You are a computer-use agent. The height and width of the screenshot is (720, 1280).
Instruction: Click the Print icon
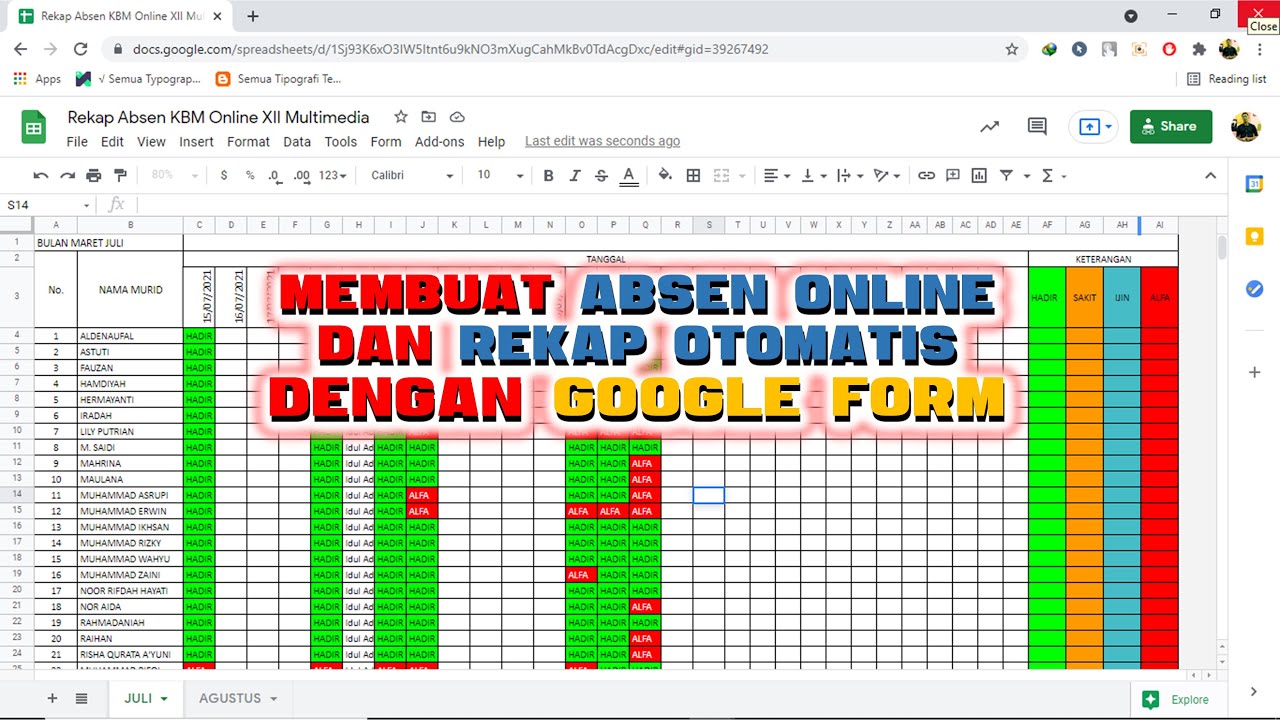click(94, 175)
